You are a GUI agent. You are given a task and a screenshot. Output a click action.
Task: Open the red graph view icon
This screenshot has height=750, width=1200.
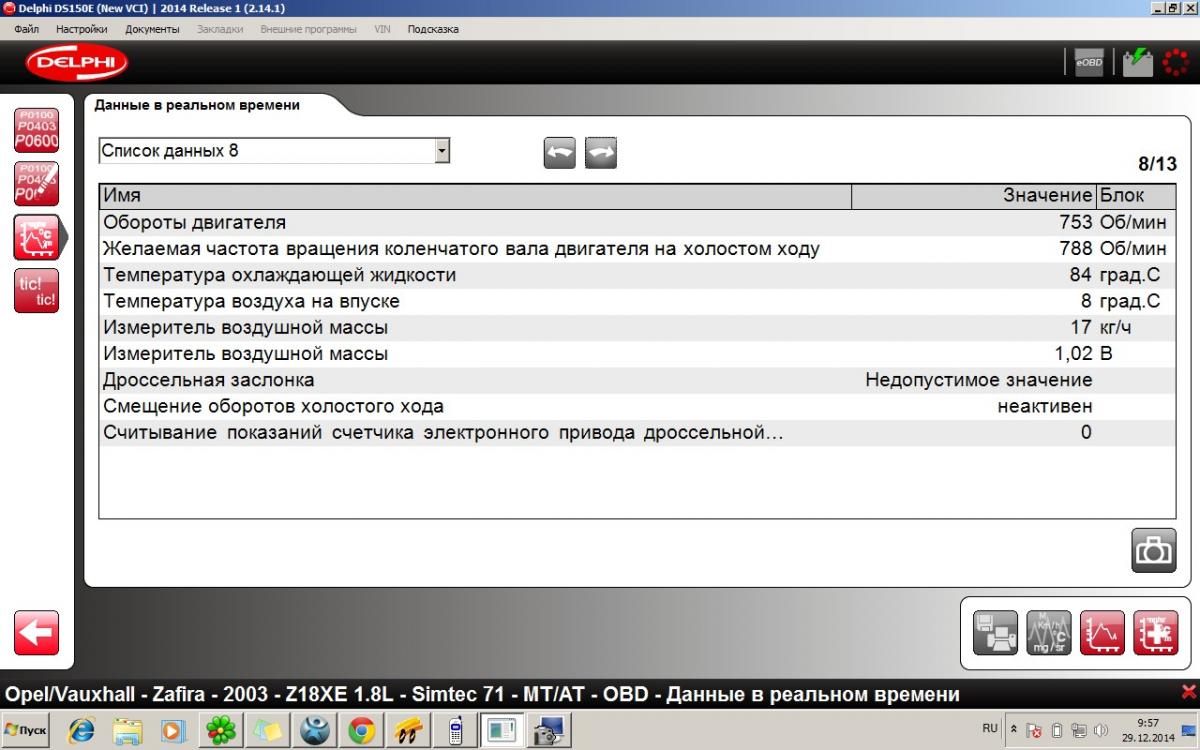coord(1102,633)
